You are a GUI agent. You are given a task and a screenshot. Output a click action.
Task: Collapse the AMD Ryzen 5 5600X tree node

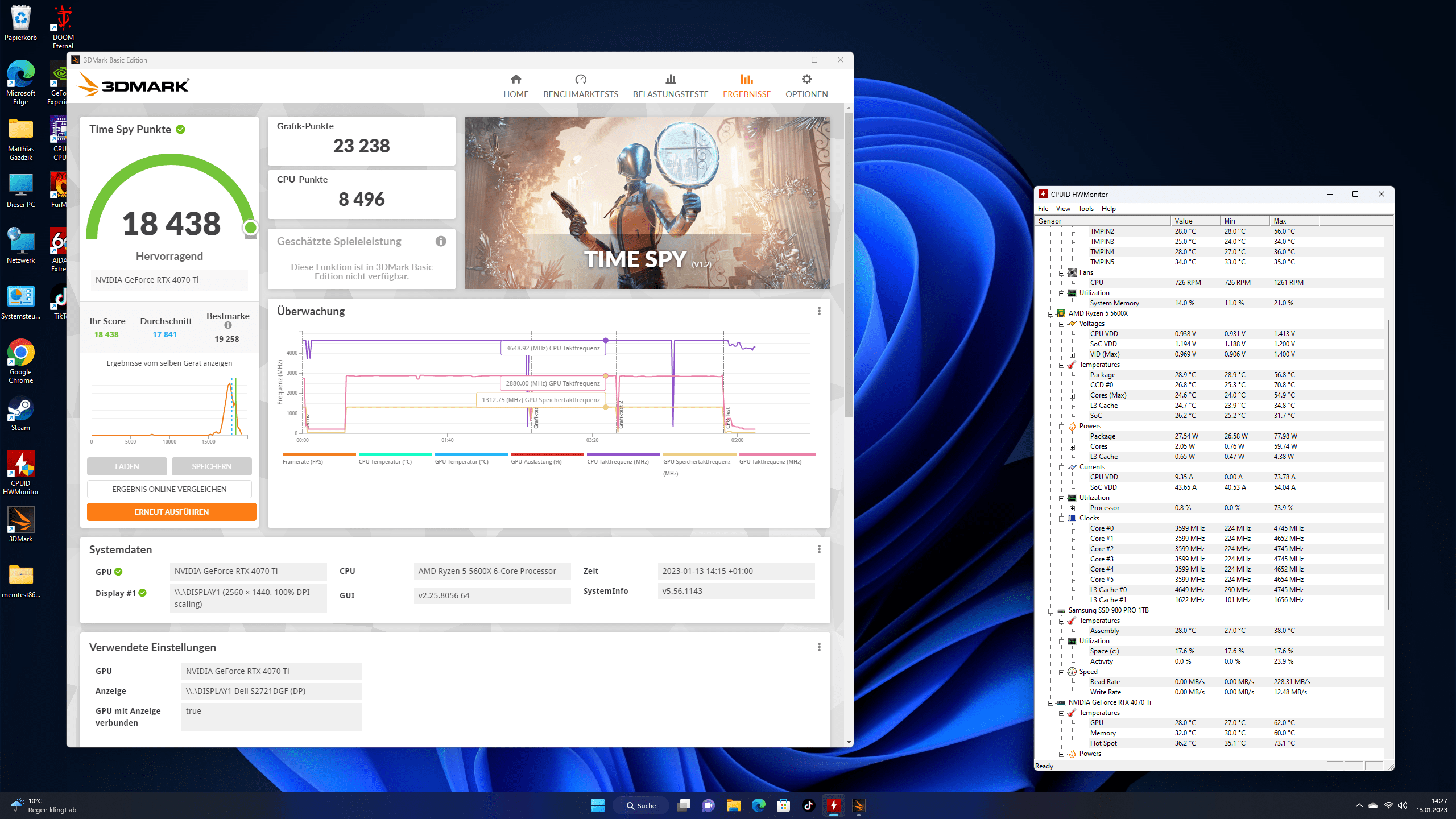coord(1051,313)
